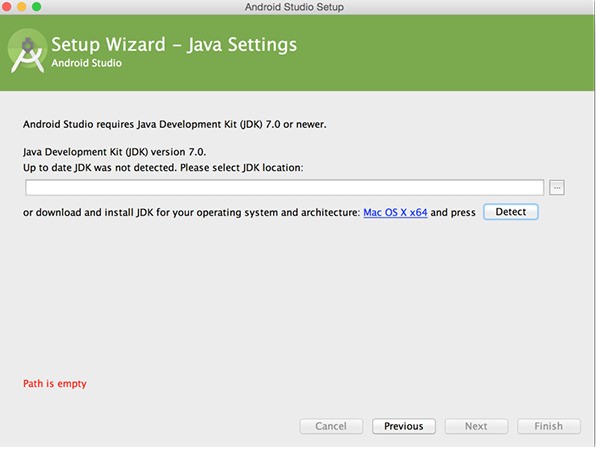The image size is (596, 449).
Task: Click the "Java Development Kit (JDK) version 7.0." line
Action: 114,152
